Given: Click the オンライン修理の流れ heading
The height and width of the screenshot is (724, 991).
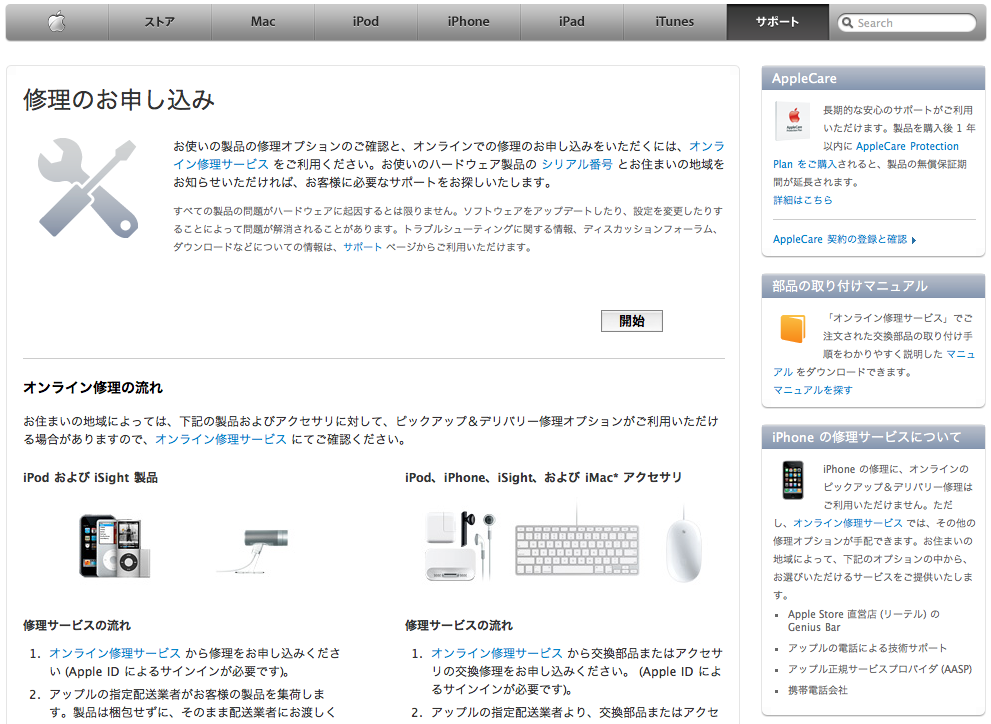Looking at the screenshot, I should point(93,387).
